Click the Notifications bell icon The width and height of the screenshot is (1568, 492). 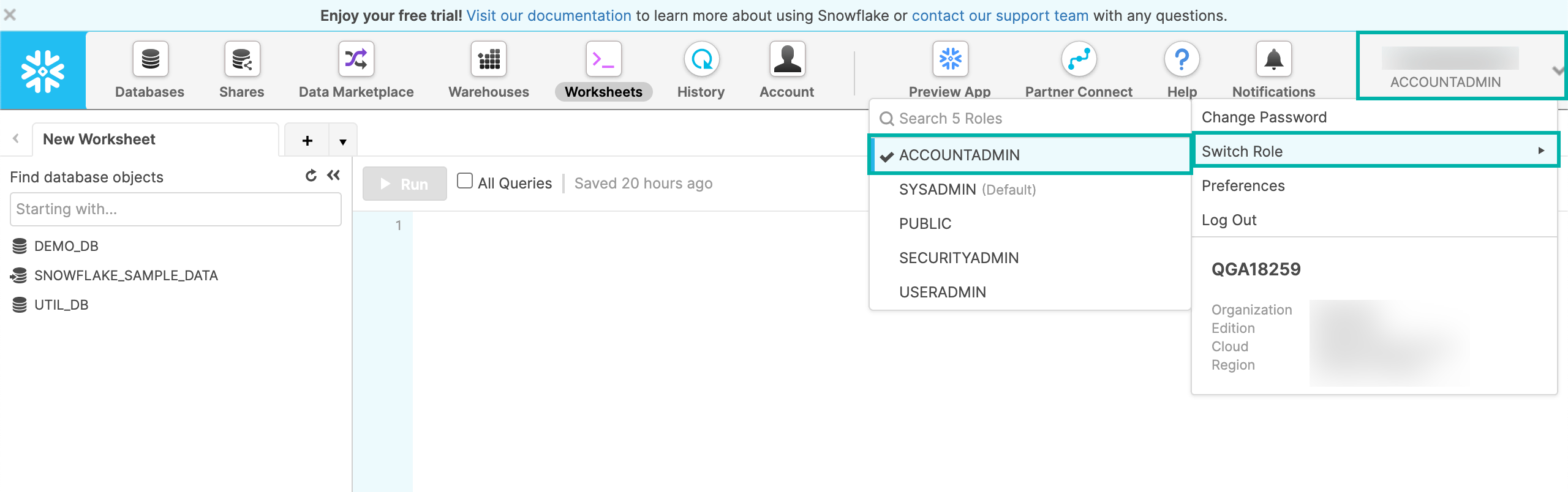coord(1273,59)
